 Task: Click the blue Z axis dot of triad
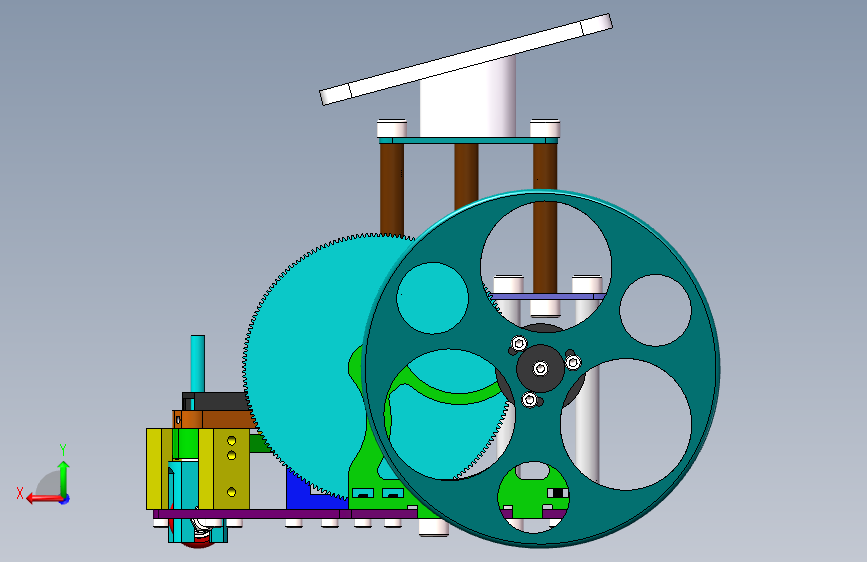[65, 499]
